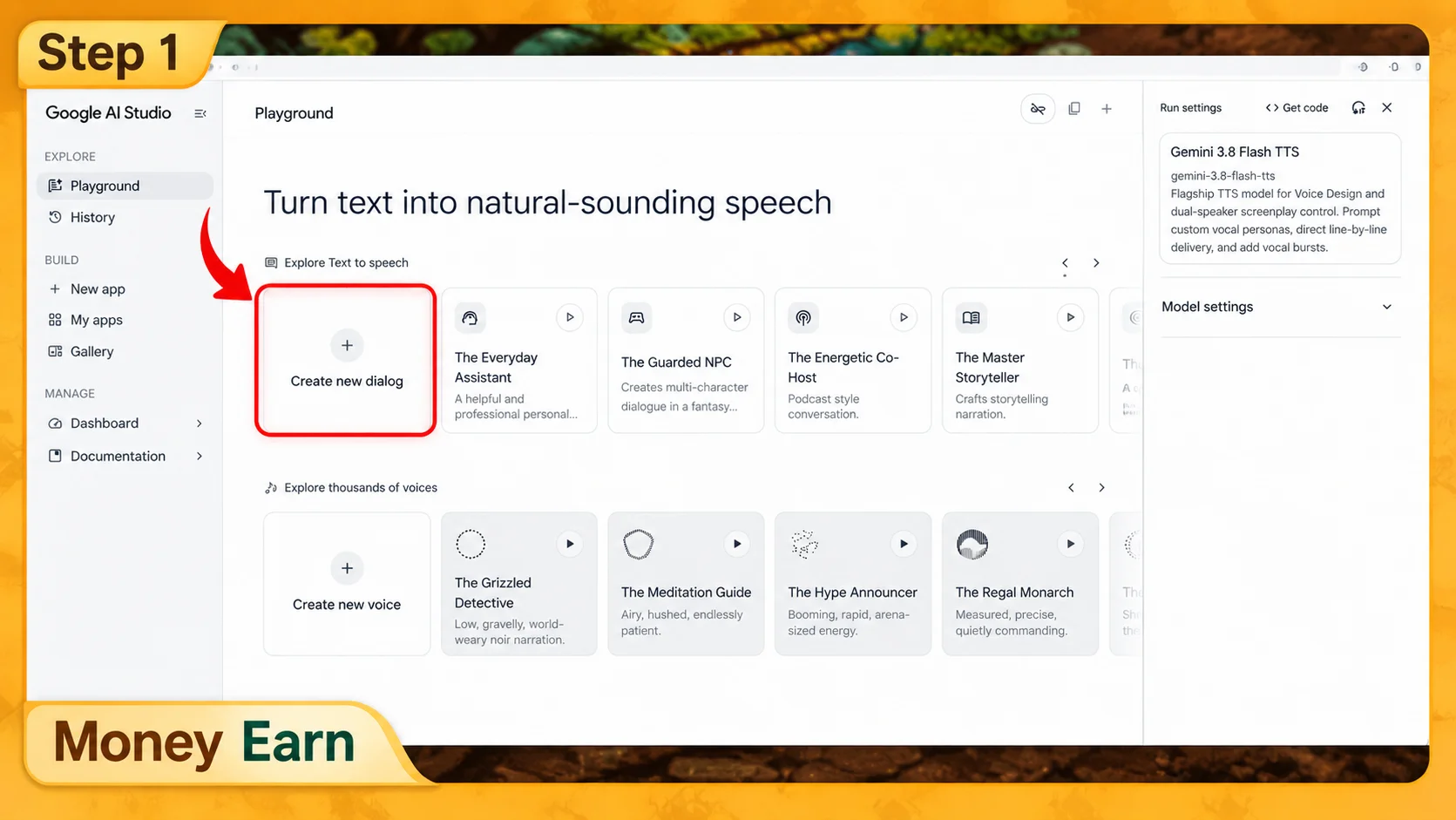Expand Model settings section
The width and height of the screenshot is (1456, 820).
1280,307
